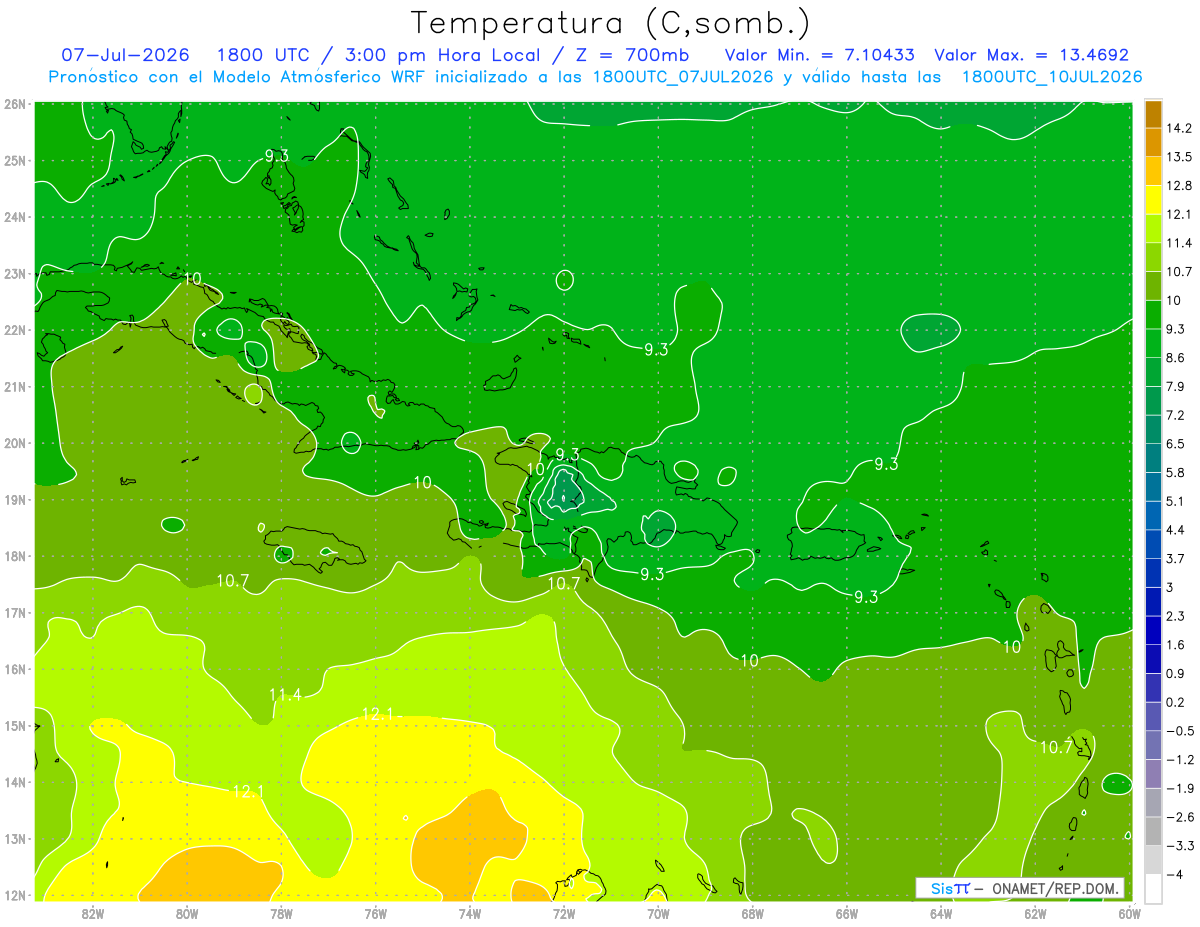Viewport: 1200px width, 927px height.
Task: Click the "1800UTC_10JUL2026" valid-until timestamp
Action: tap(1052, 77)
